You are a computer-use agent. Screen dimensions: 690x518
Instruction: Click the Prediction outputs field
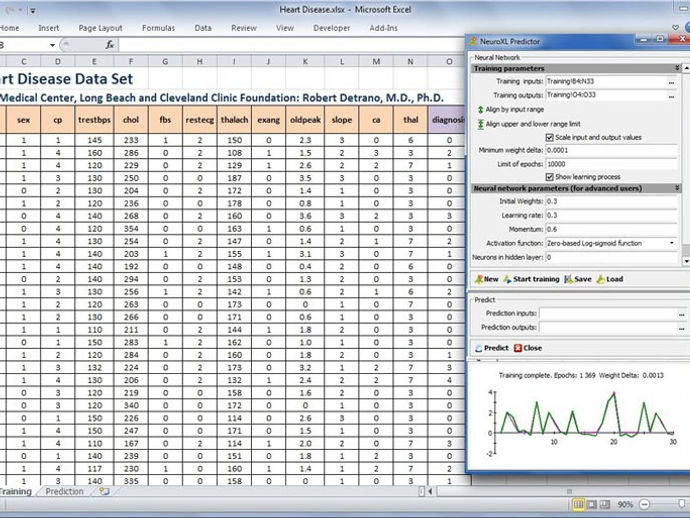[608, 328]
